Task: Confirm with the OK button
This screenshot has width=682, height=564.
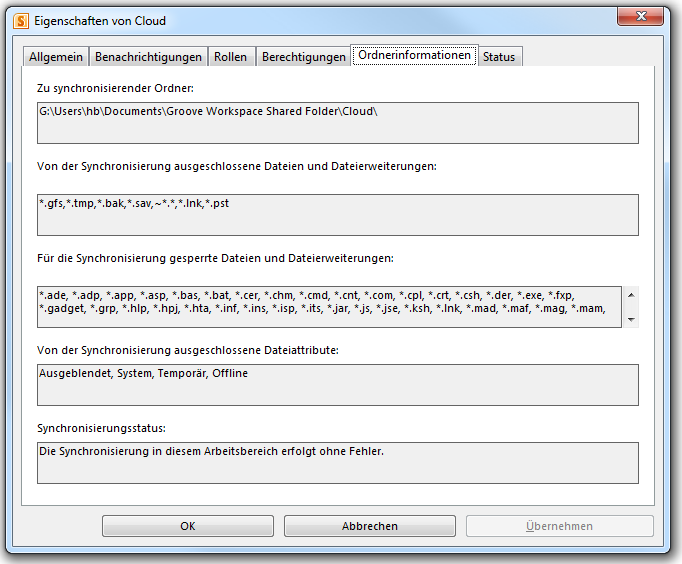Action: [187, 526]
